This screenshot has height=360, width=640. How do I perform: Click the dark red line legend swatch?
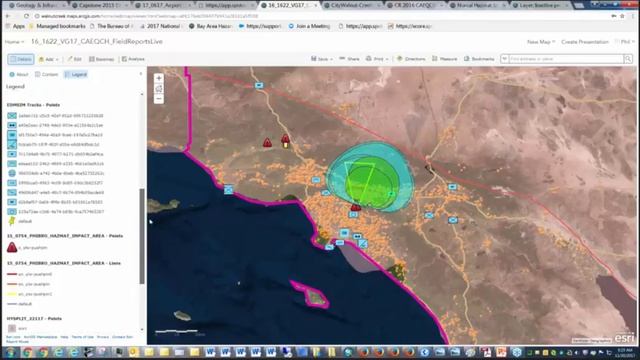12,274
